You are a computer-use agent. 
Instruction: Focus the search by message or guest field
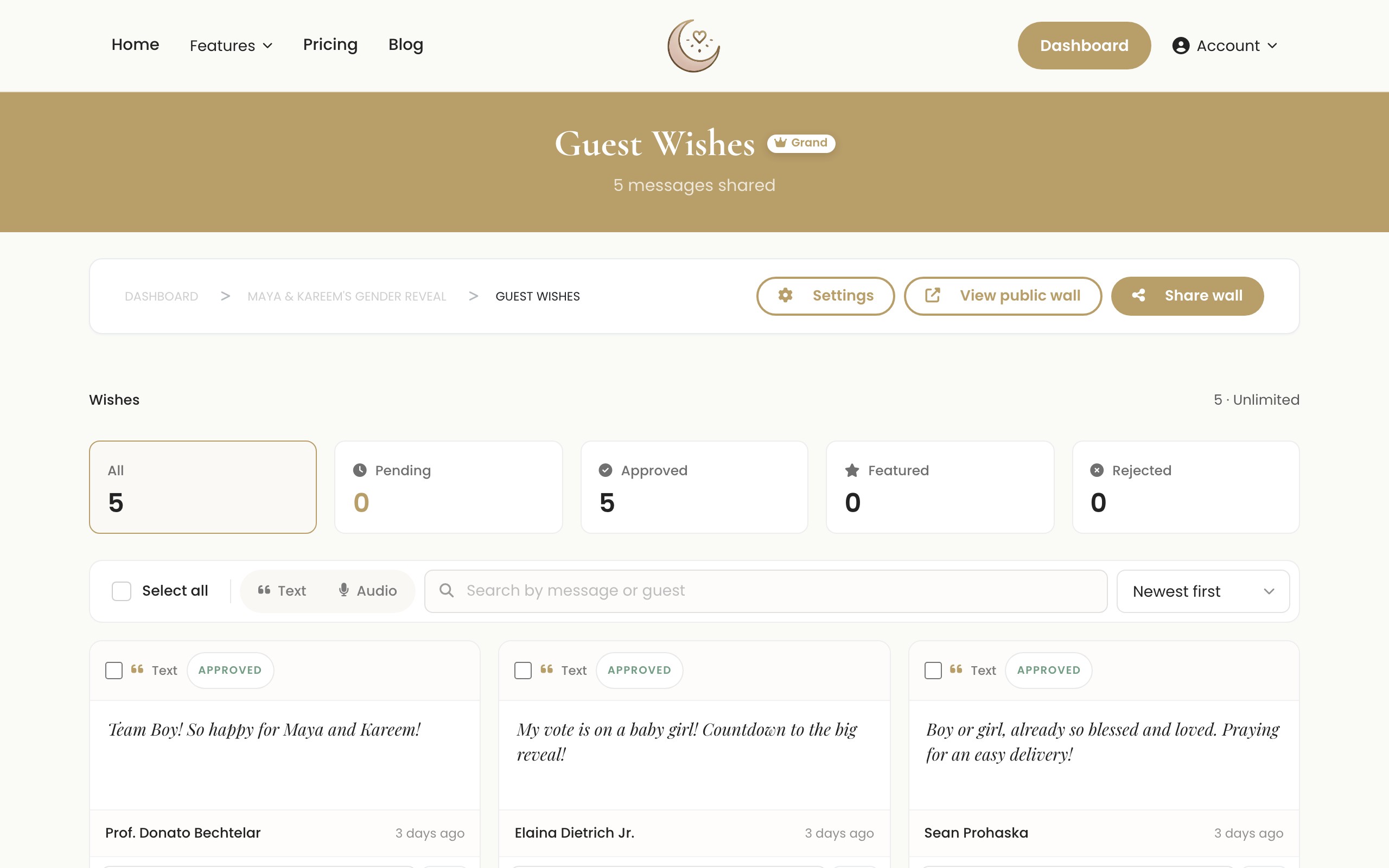766,591
